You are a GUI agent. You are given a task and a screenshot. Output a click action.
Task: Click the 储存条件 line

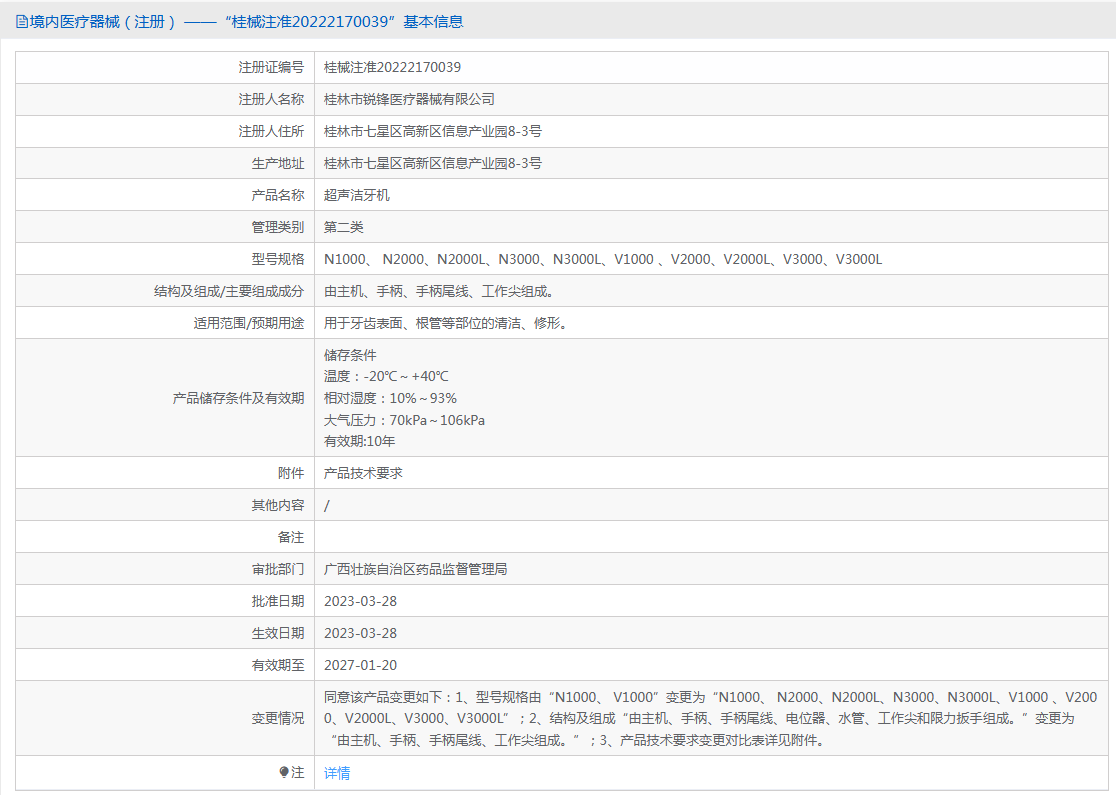click(350, 355)
